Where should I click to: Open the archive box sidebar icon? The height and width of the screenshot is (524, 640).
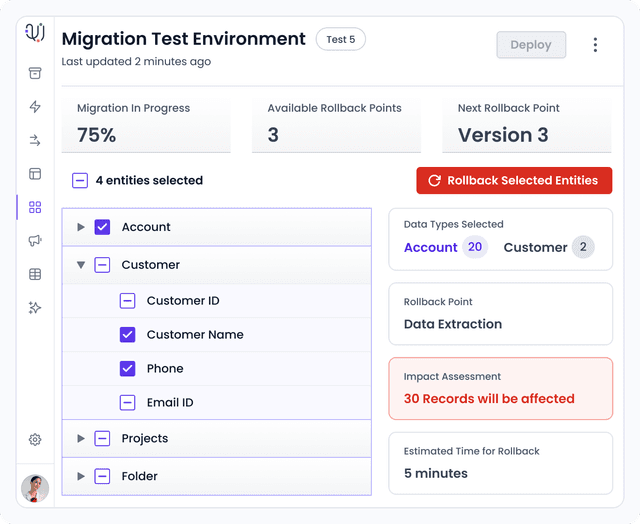pos(35,73)
